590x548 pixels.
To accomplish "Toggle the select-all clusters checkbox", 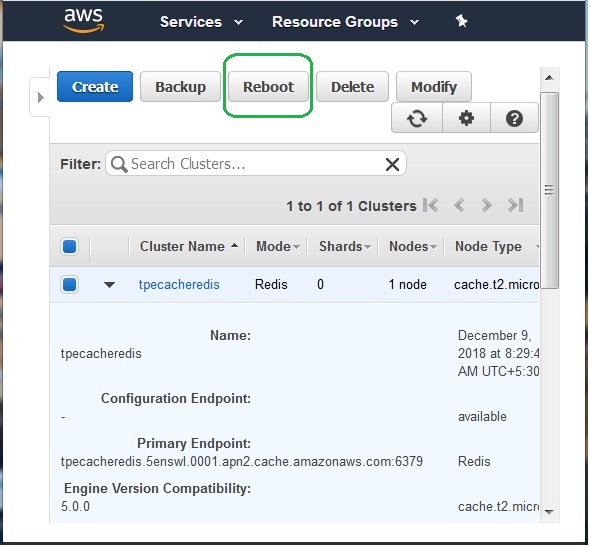I will 70,247.
